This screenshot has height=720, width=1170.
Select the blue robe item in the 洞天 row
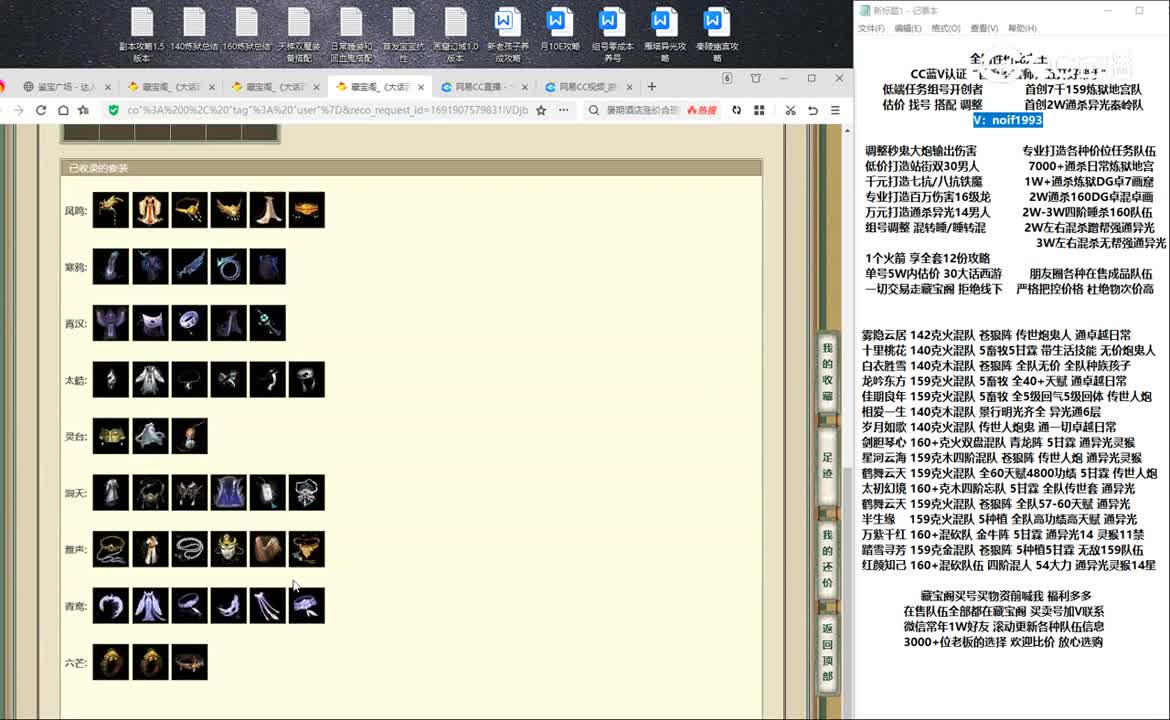(228, 493)
